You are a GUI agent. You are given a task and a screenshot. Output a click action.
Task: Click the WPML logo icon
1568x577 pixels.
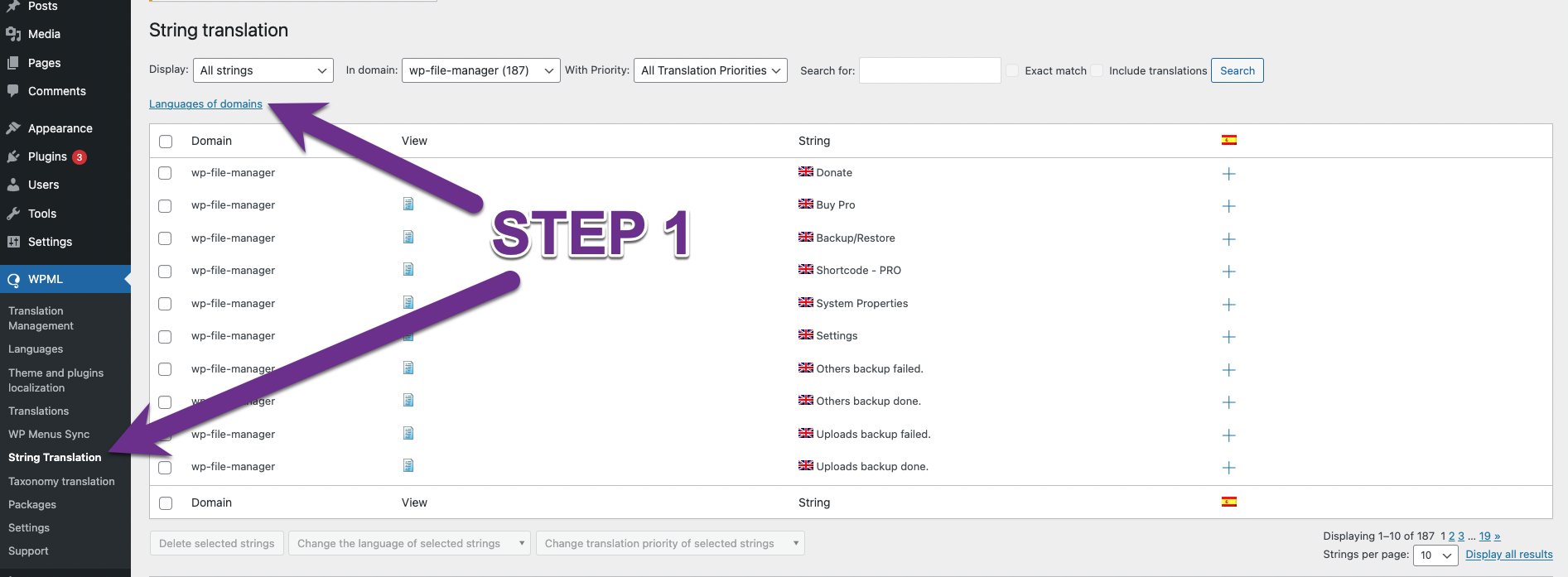click(13, 280)
